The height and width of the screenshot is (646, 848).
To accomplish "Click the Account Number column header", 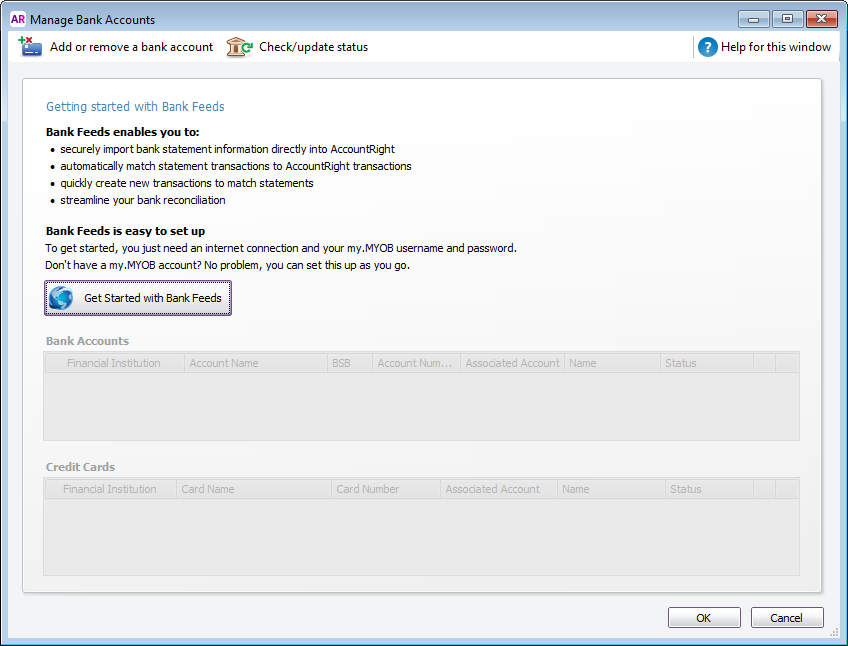I will tap(415, 363).
